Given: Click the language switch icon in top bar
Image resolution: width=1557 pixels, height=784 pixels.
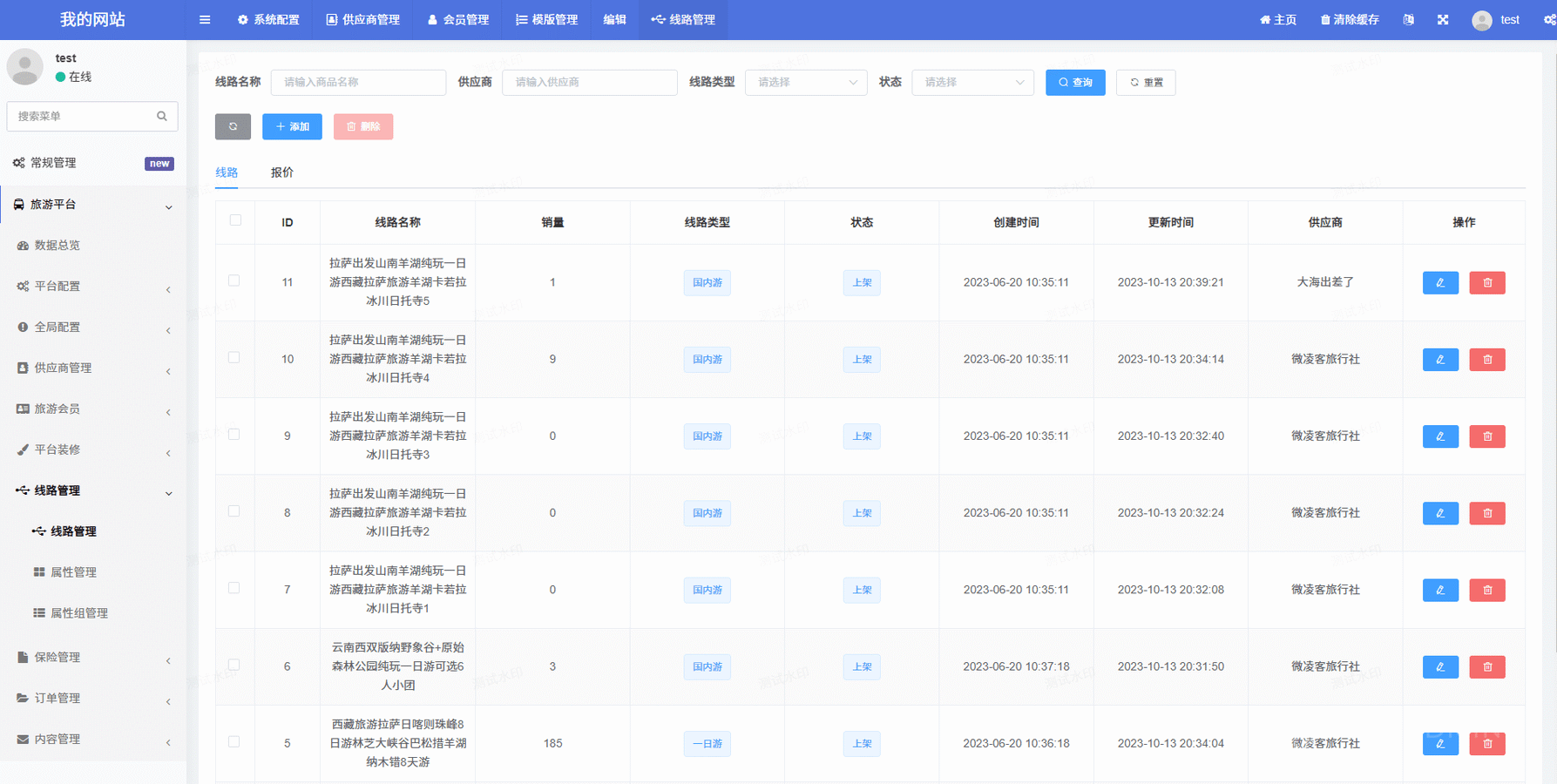Looking at the screenshot, I should click(x=1408, y=20).
